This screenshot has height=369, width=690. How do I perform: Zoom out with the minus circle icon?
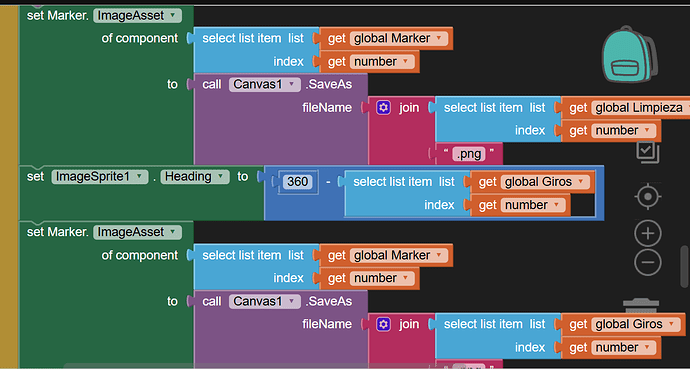tap(648, 263)
